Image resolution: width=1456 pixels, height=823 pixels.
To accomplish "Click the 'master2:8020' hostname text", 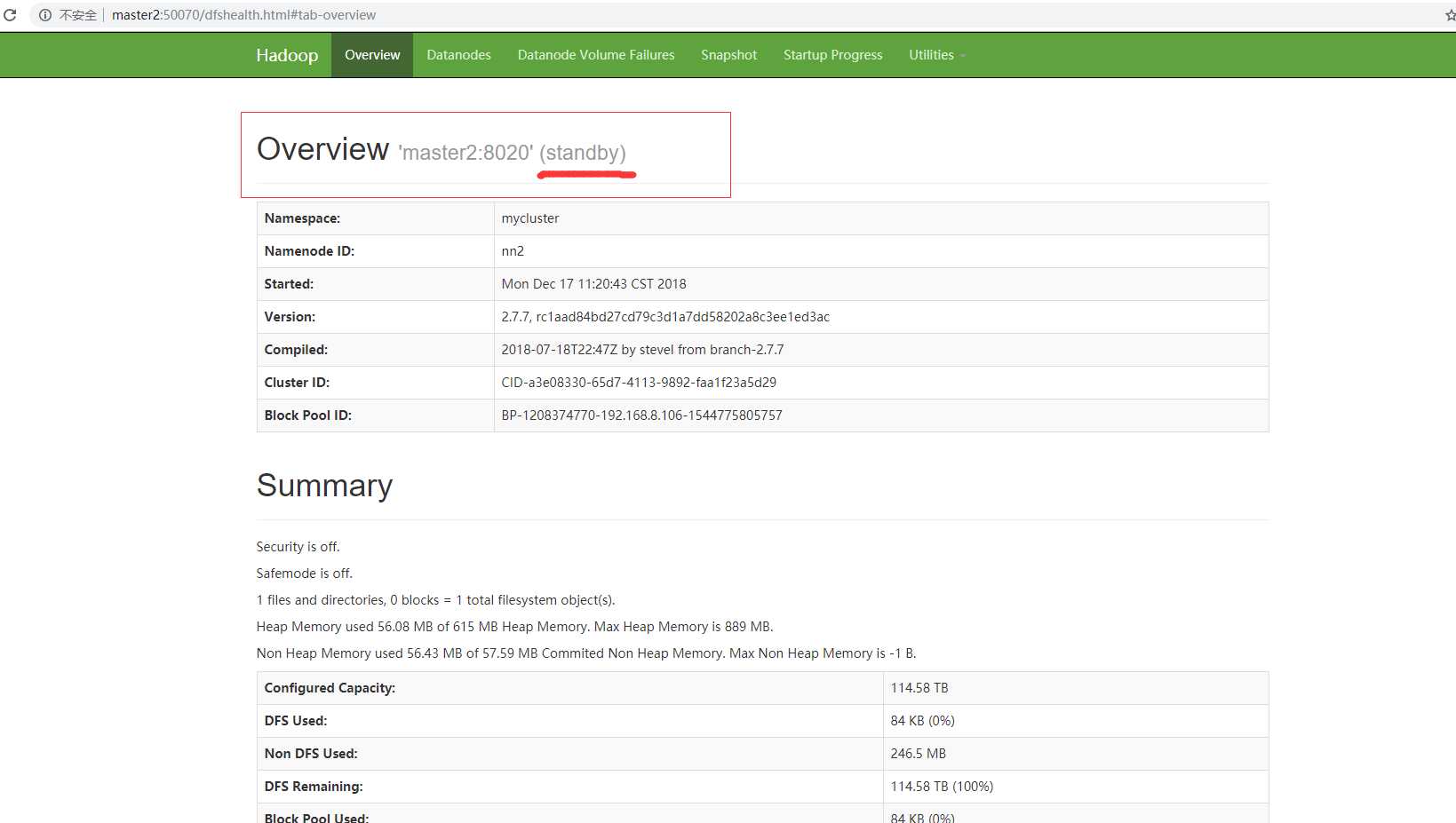I will tap(465, 153).
